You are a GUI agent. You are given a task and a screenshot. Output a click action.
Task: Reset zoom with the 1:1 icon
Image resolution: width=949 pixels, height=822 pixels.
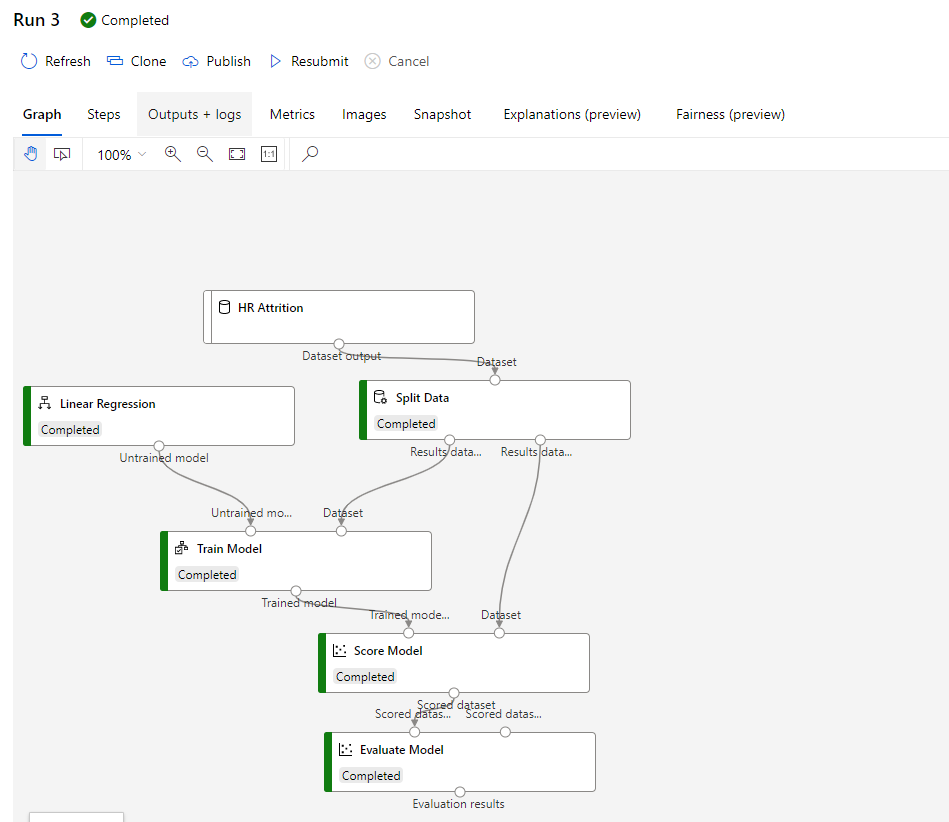(268, 154)
